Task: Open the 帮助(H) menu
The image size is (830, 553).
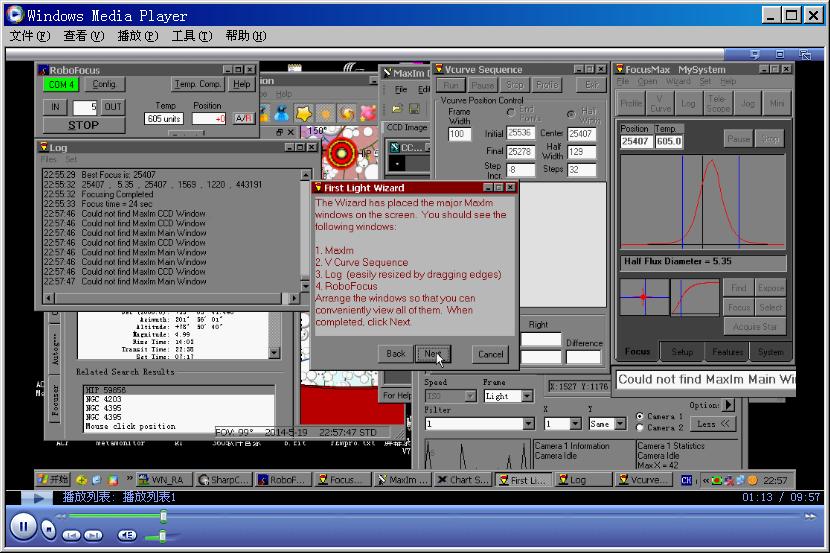Action: [246, 35]
